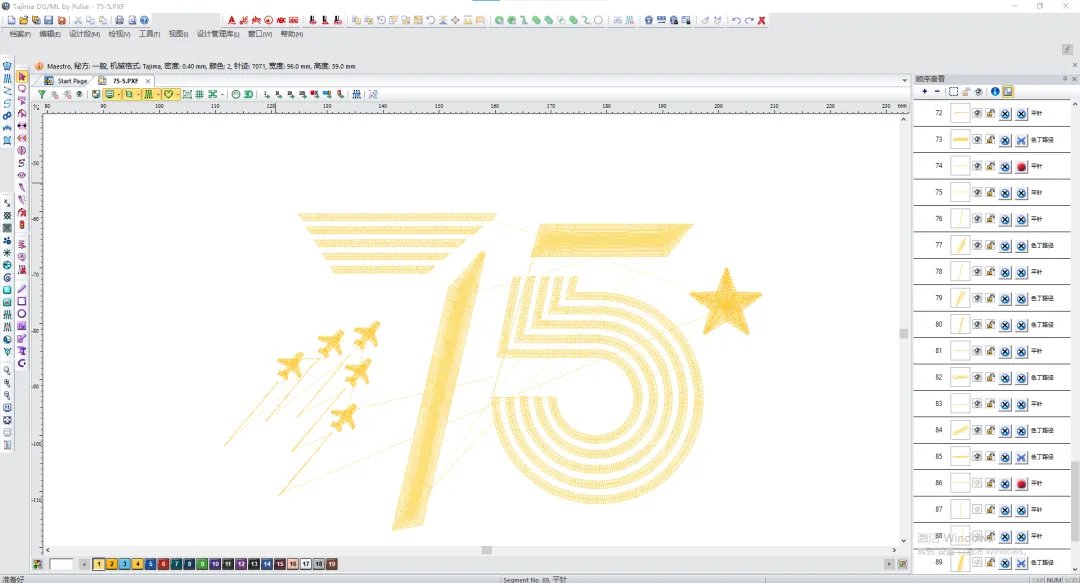The height and width of the screenshot is (583, 1080).
Task: Toggle visibility eye of segment 83
Action: point(977,404)
